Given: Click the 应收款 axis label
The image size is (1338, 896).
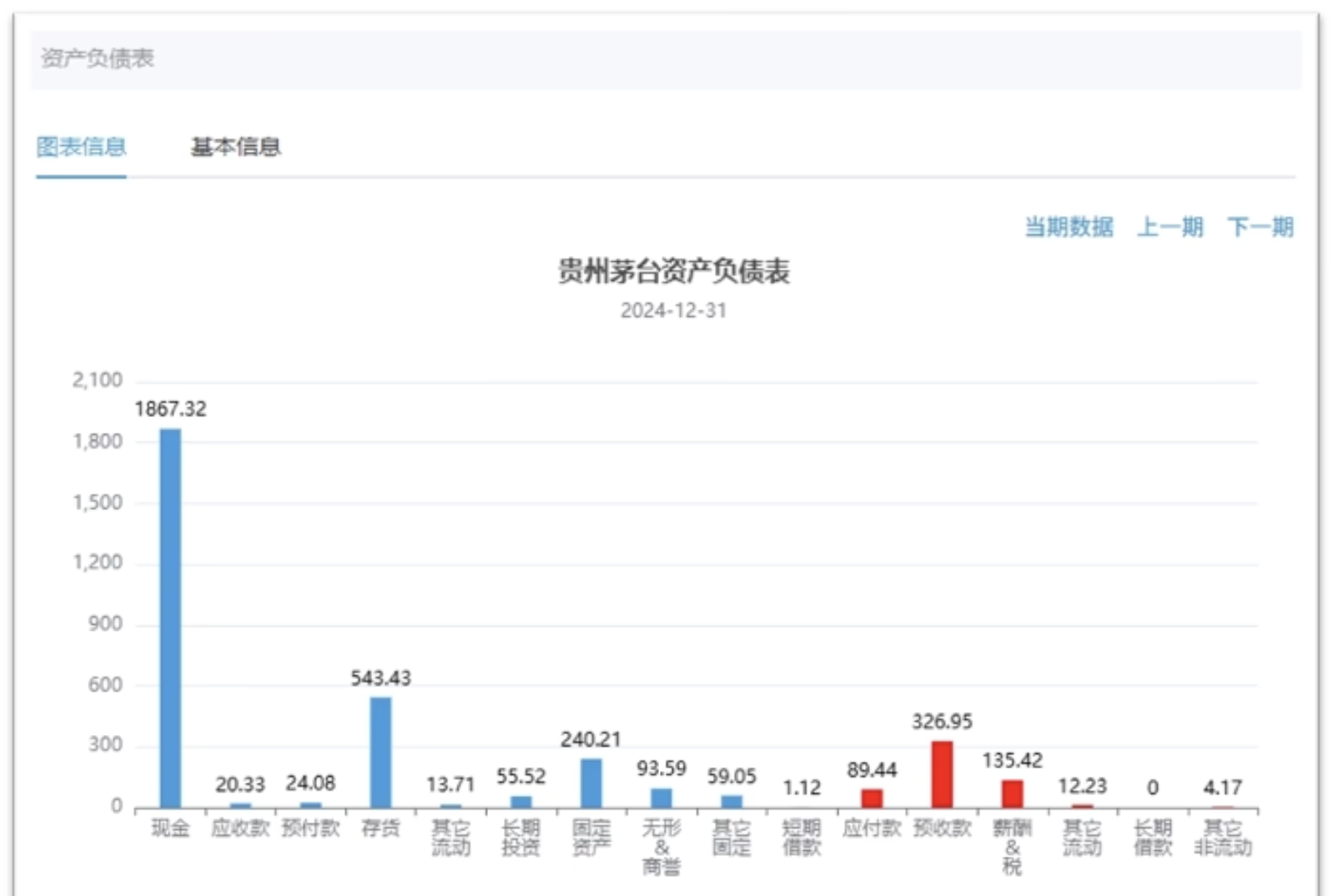Looking at the screenshot, I should click(240, 828).
